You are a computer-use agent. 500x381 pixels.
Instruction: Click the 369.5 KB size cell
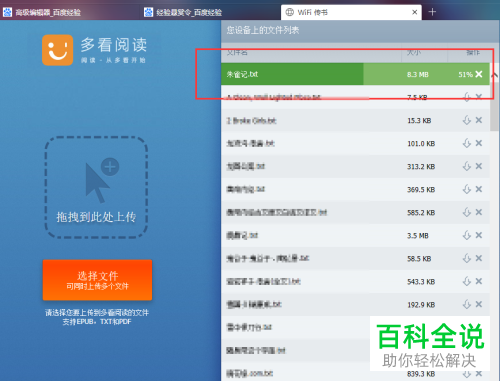(421, 190)
